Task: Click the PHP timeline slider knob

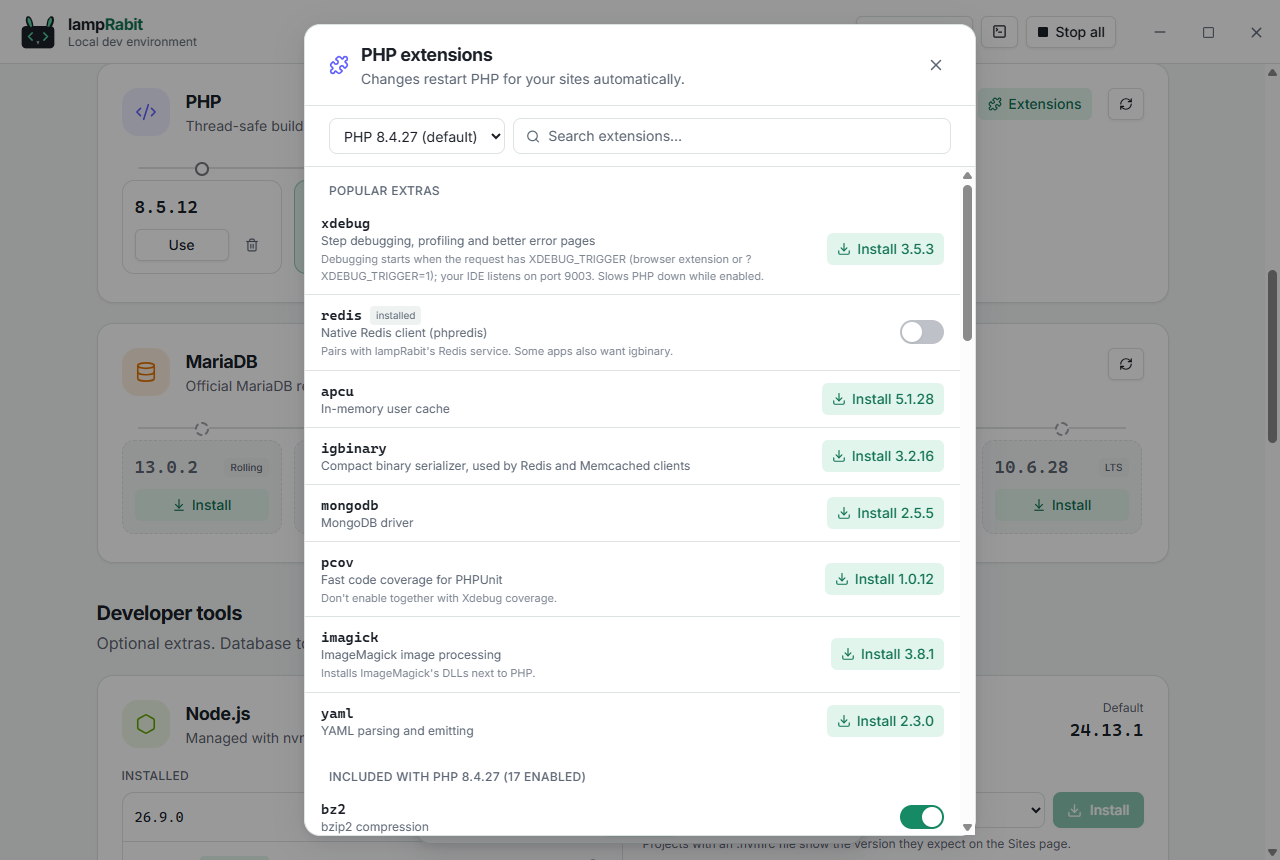Action: pyautogui.click(x=202, y=169)
